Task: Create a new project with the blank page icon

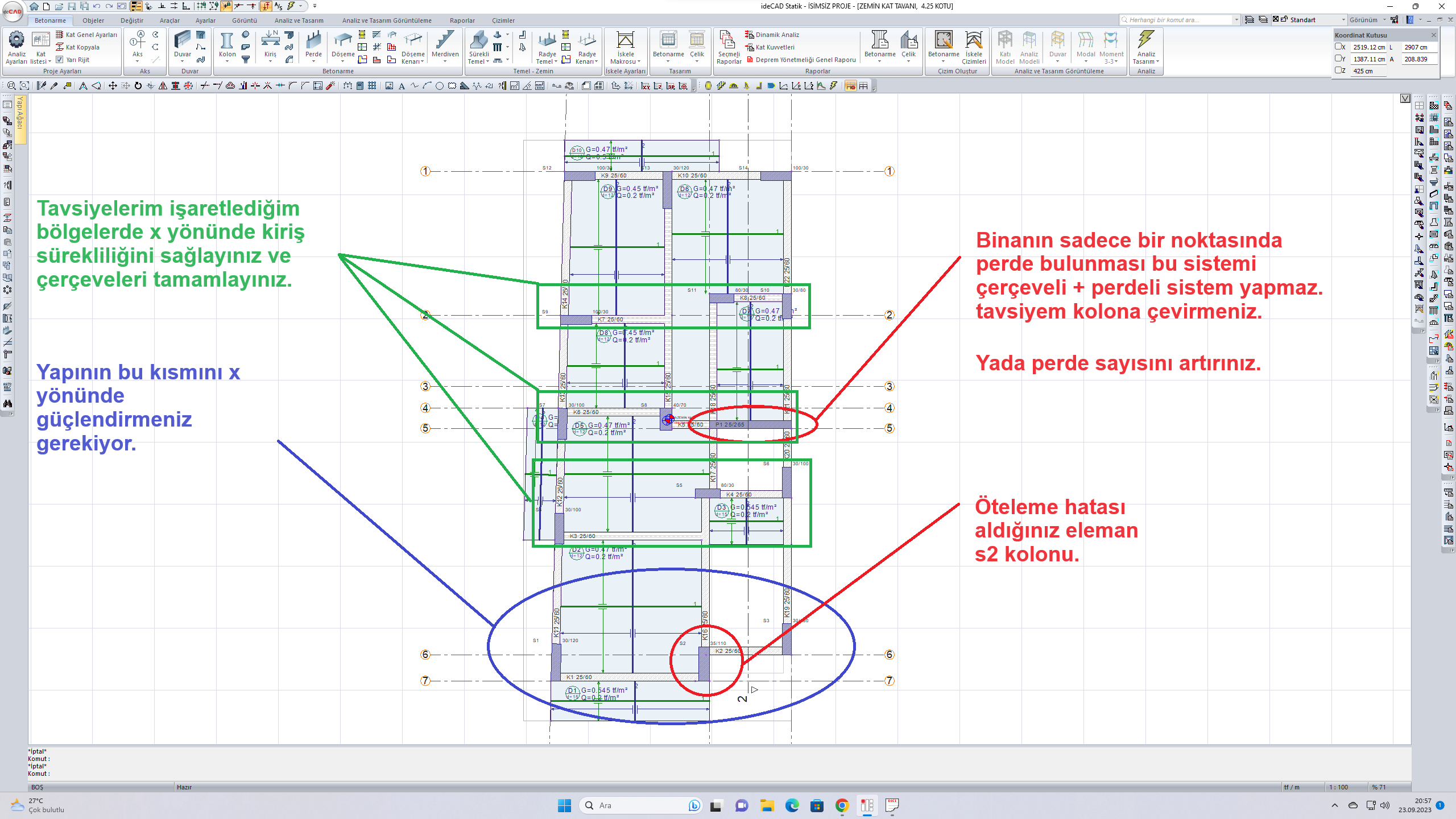Action: [x=46, y=6]
